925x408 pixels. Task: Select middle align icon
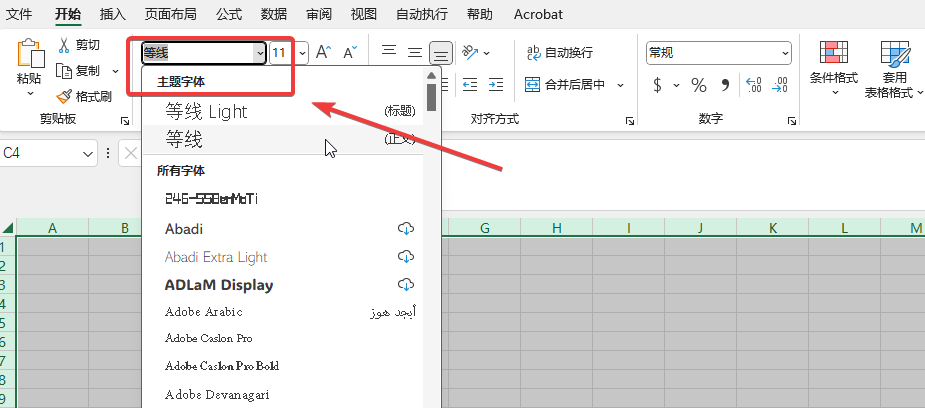click(x=415, y=52)
